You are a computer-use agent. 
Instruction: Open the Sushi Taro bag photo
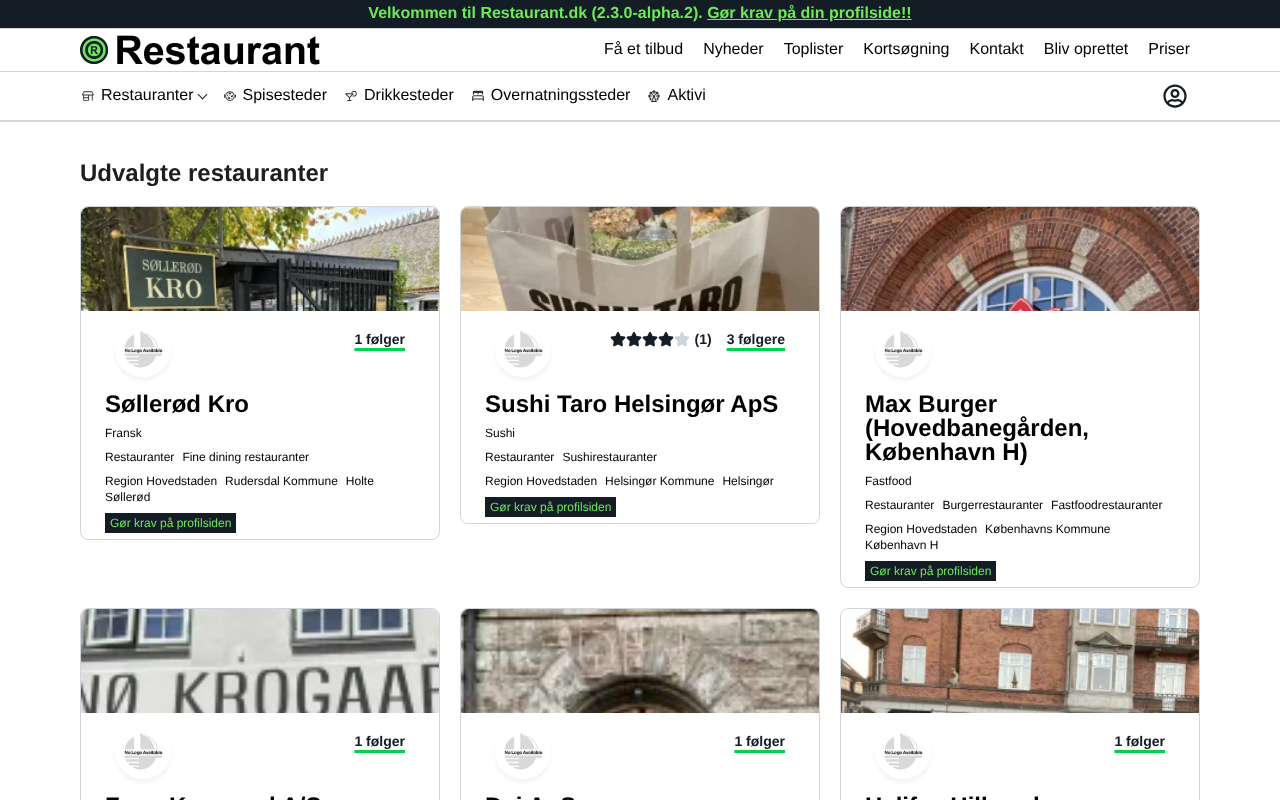click(x=640, y=259)
